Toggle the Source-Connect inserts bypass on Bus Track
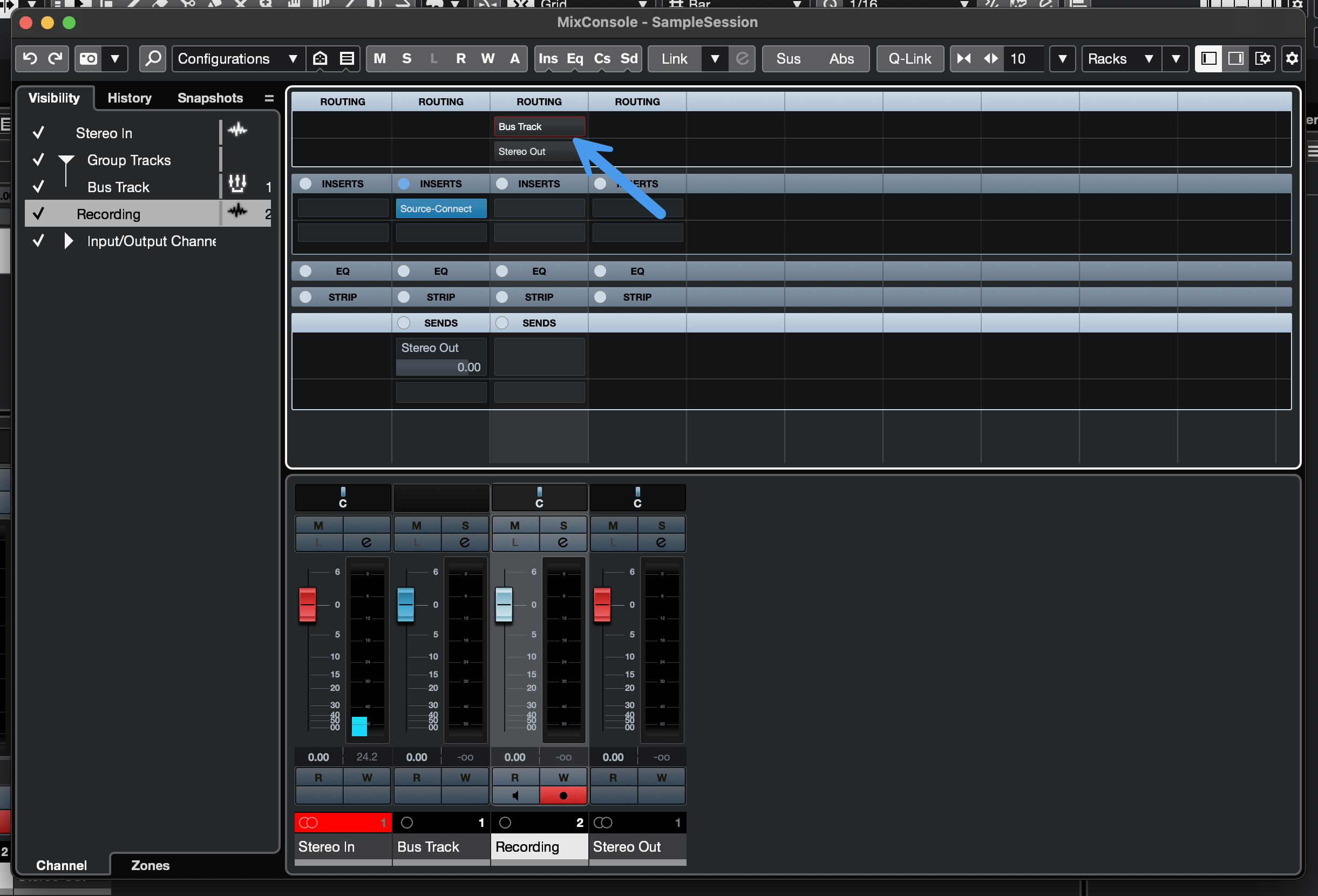The width and height of the screenshot is (1318, 896). pyautogui.click(x=404, y=184)
